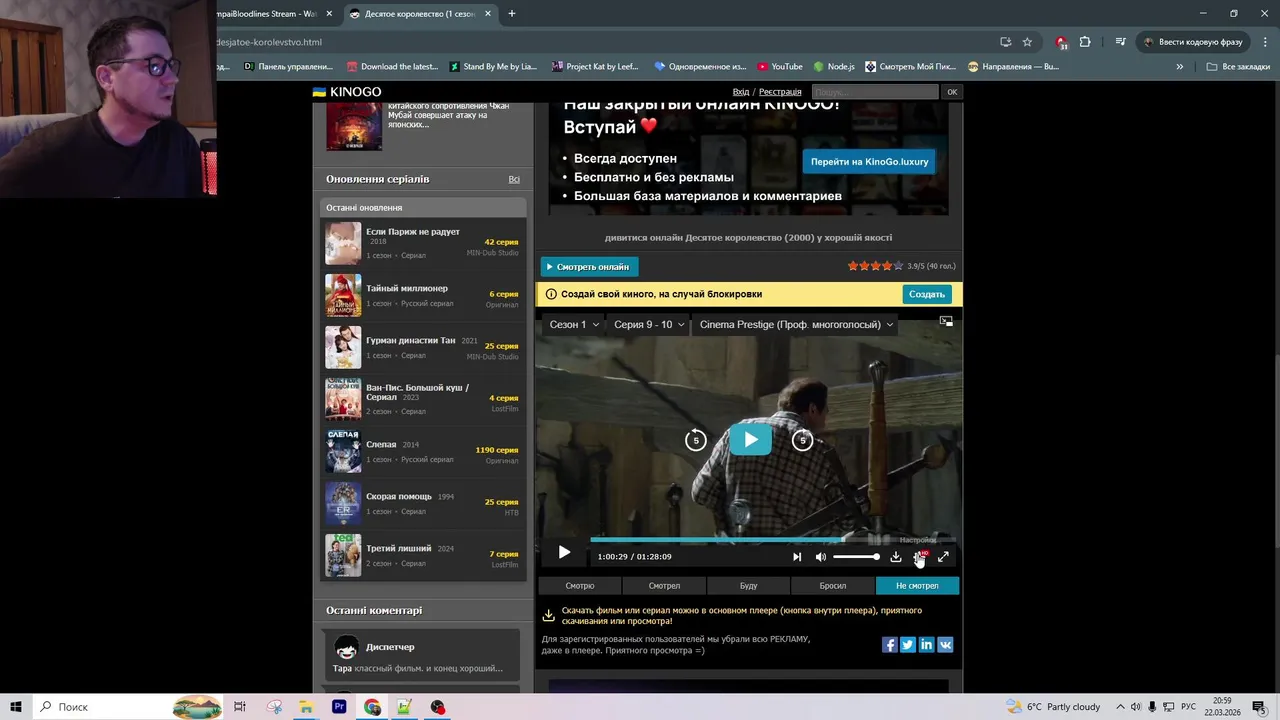1280x720 pixels.
Task: Select the Смотрел status tab
Action: pos(664,586)
